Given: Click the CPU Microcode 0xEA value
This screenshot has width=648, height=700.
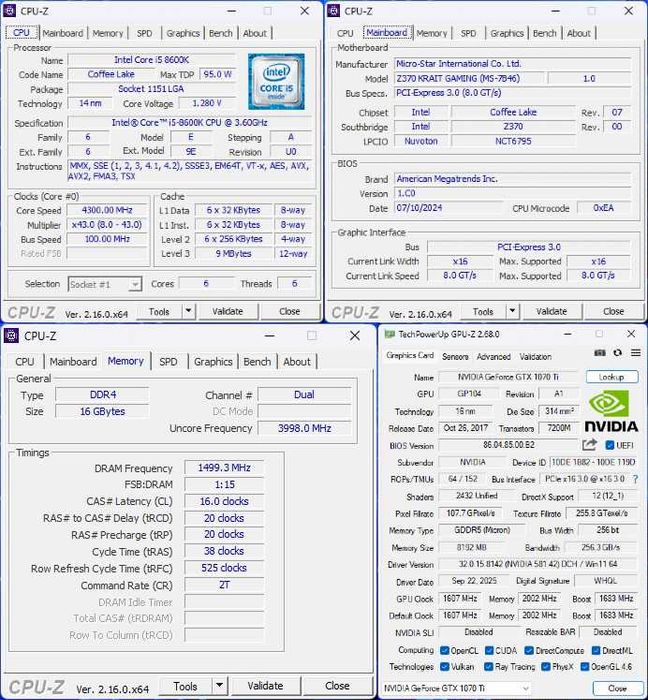Looking at the screenshot, I should tap(603, 208).
